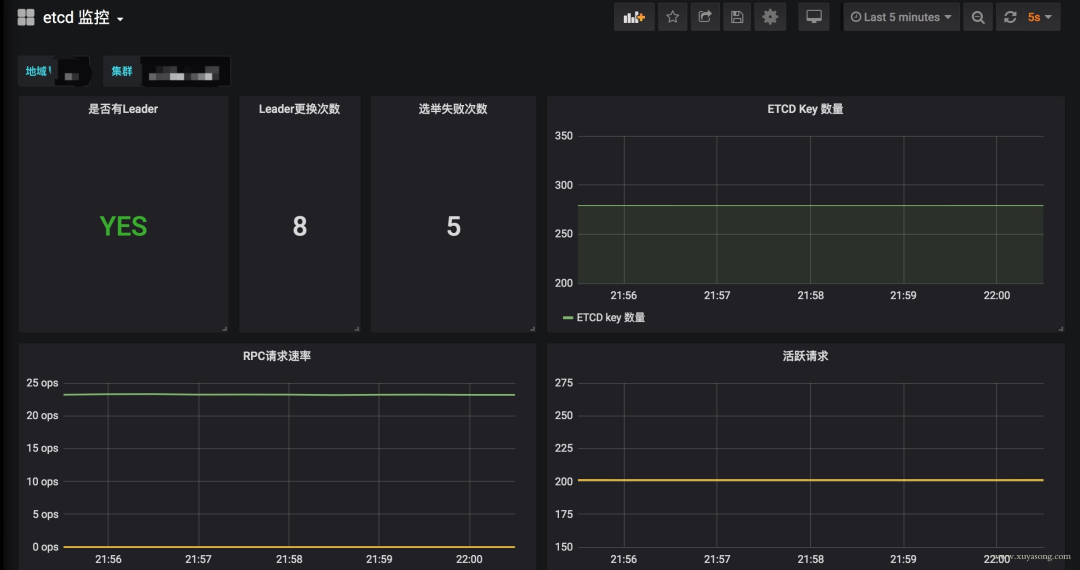This screenshot has width=1080, height=570.
Task: Open the 5s refresh interval dropdown
Action: [1040, 17]
